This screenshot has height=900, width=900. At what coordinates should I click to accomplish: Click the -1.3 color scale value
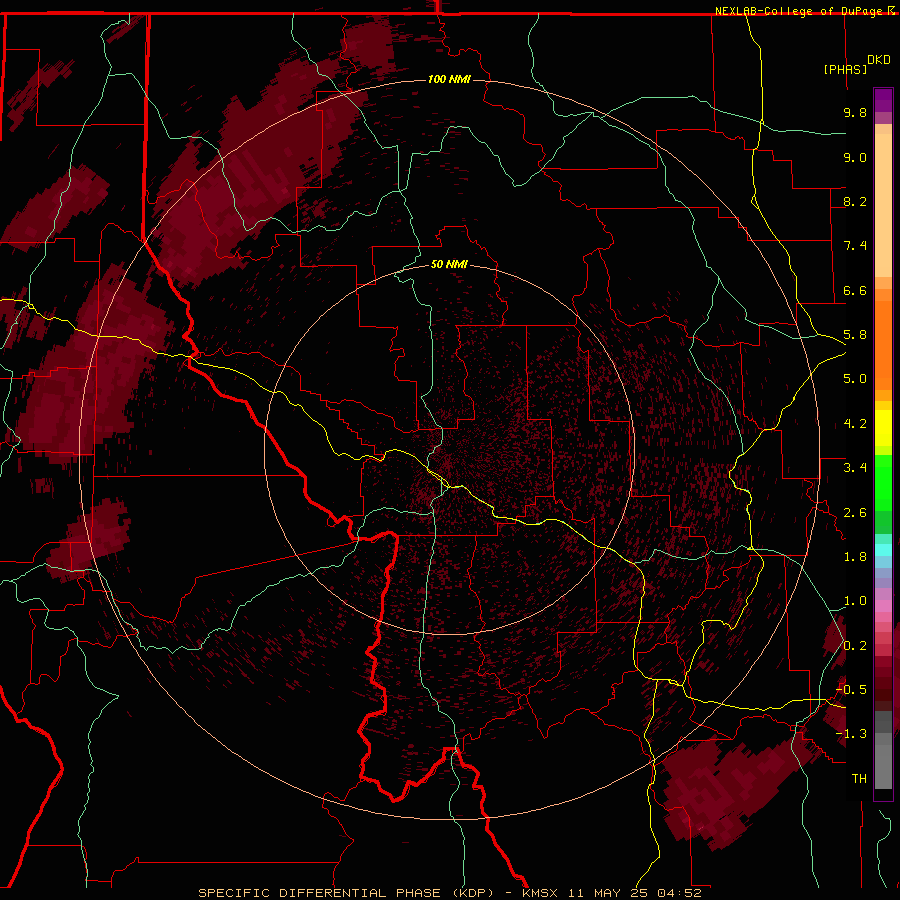click(x=851, y=734)
